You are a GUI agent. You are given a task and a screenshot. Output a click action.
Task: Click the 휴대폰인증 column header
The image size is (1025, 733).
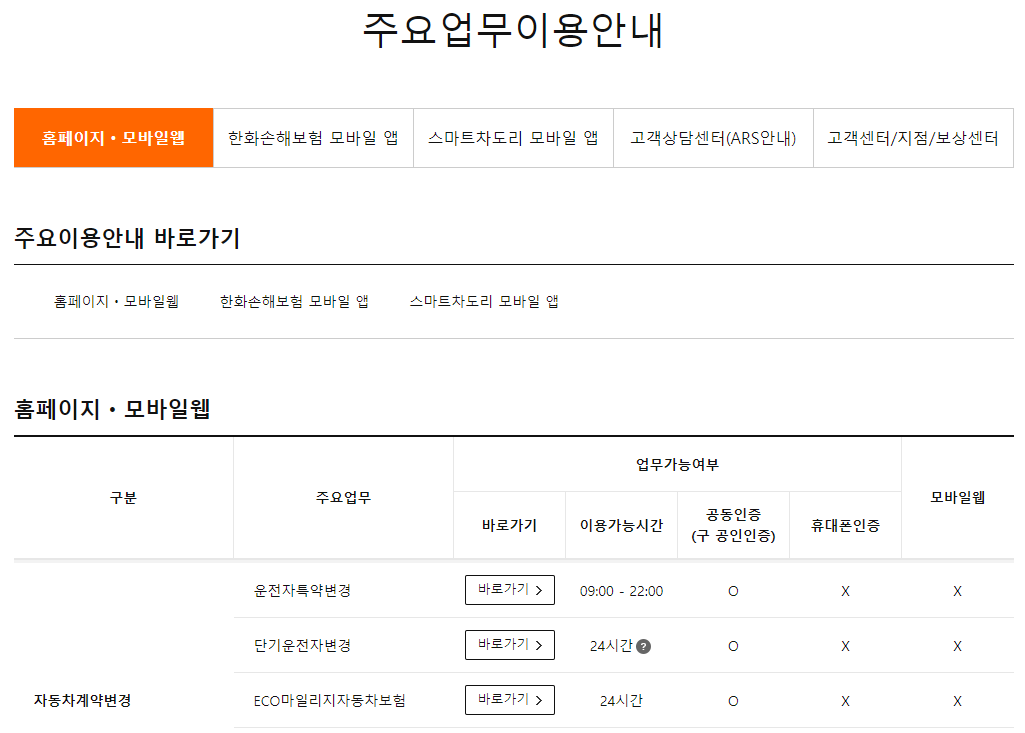pos(845,524)
